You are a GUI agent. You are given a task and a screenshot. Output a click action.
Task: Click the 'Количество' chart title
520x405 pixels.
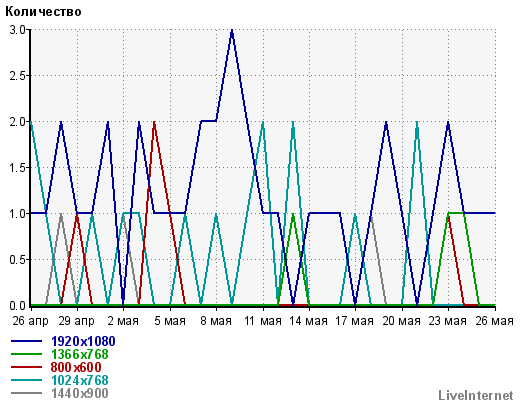coord(43,12)
